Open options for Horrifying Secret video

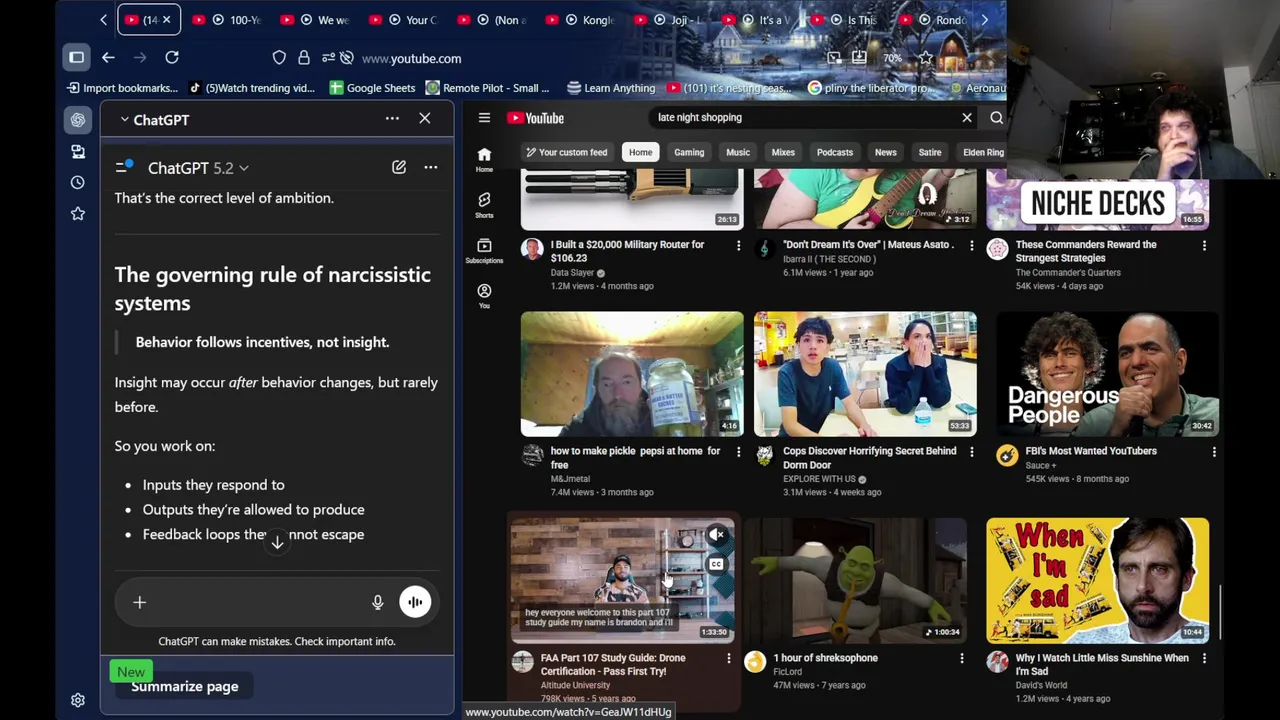(x=971, y=452)
